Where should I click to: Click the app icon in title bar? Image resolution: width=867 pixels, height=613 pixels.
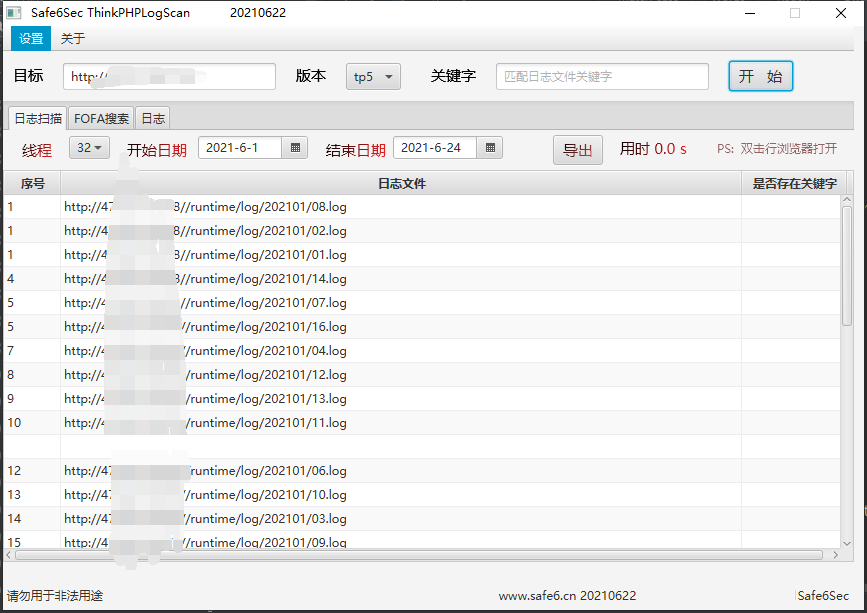point(13,13)
